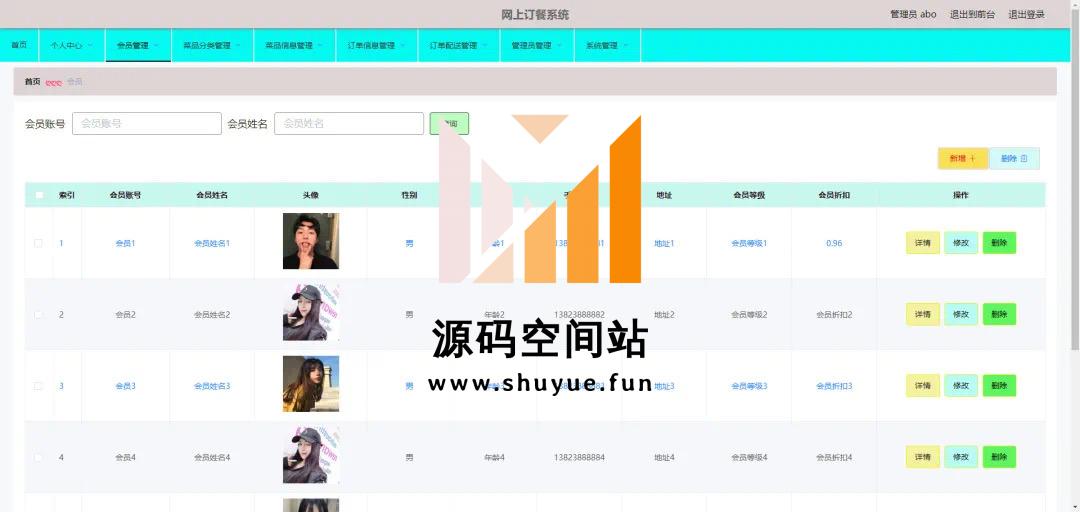Focus the 会员姓名 search field

point(349,123)
